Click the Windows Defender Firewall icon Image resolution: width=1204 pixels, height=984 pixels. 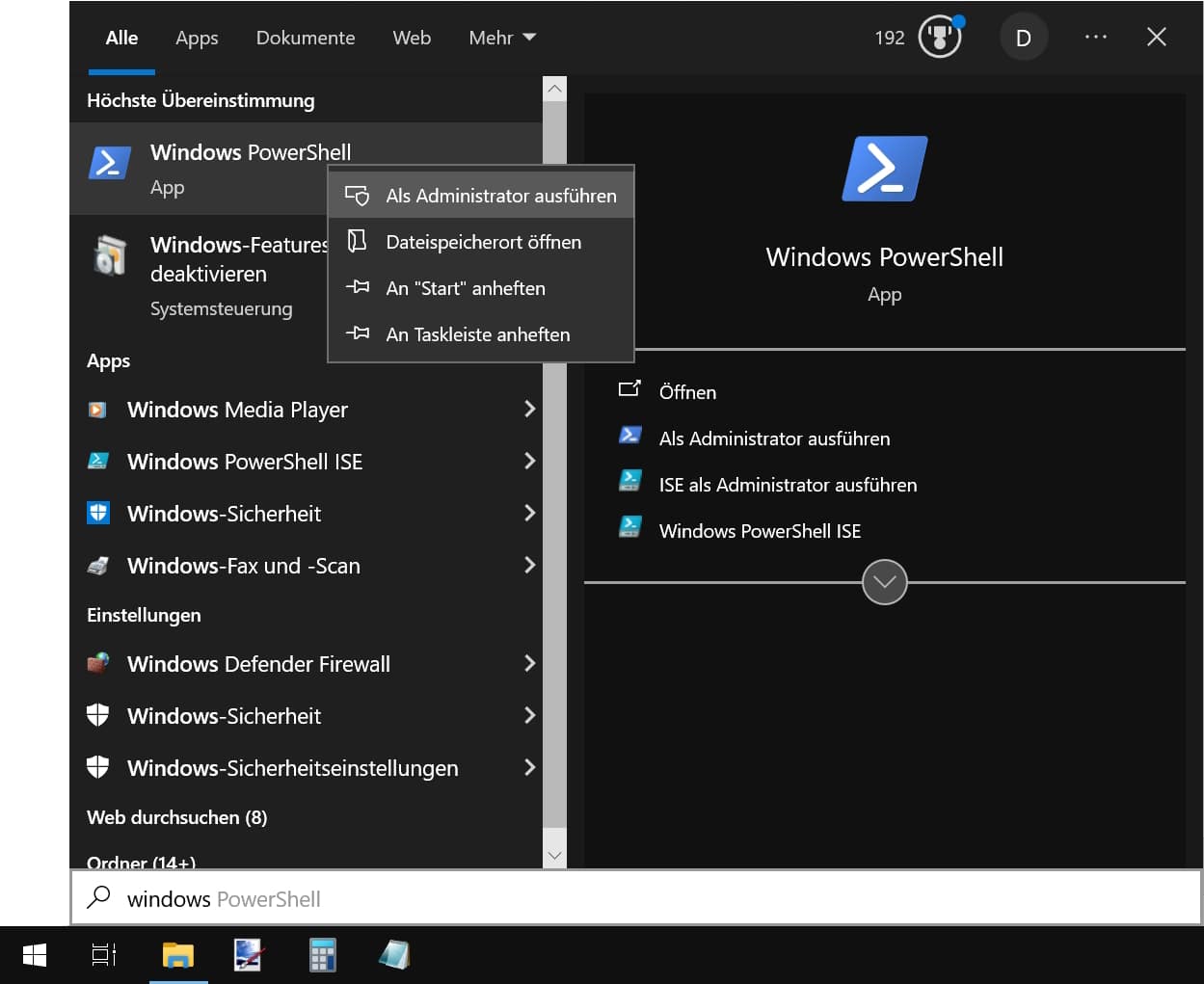(x=98, y=663)
